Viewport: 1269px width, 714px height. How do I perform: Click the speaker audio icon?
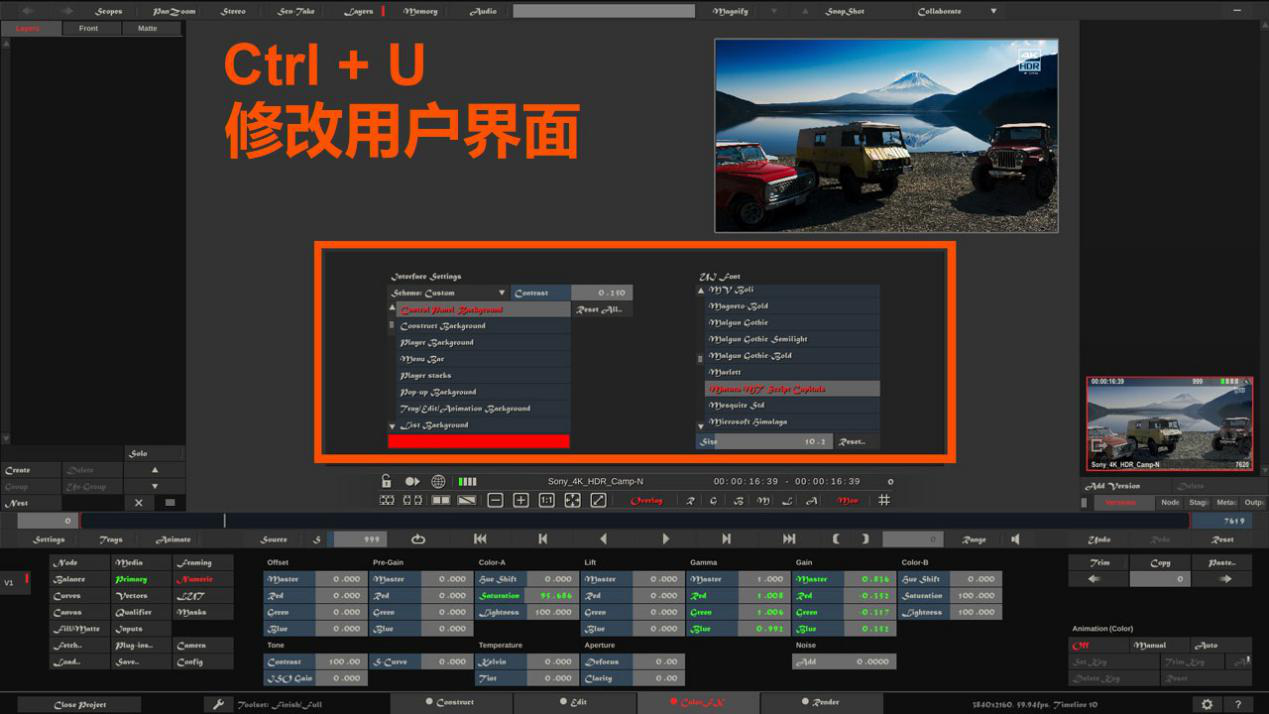(1015, 539)
